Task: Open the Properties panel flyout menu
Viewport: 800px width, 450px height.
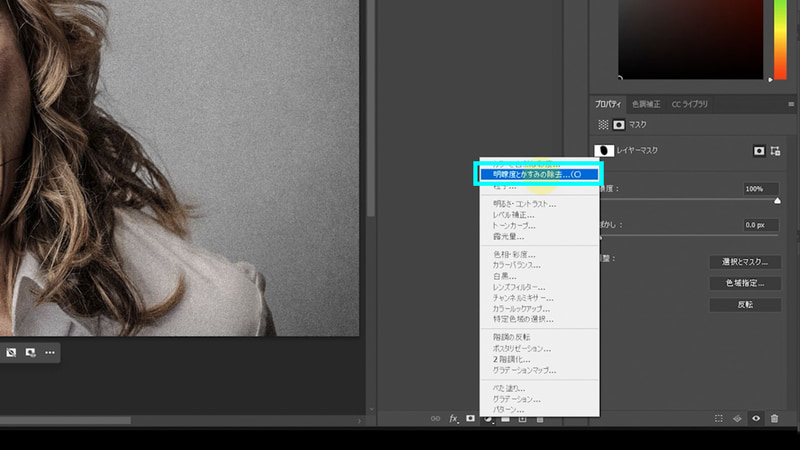Action: 791,104
